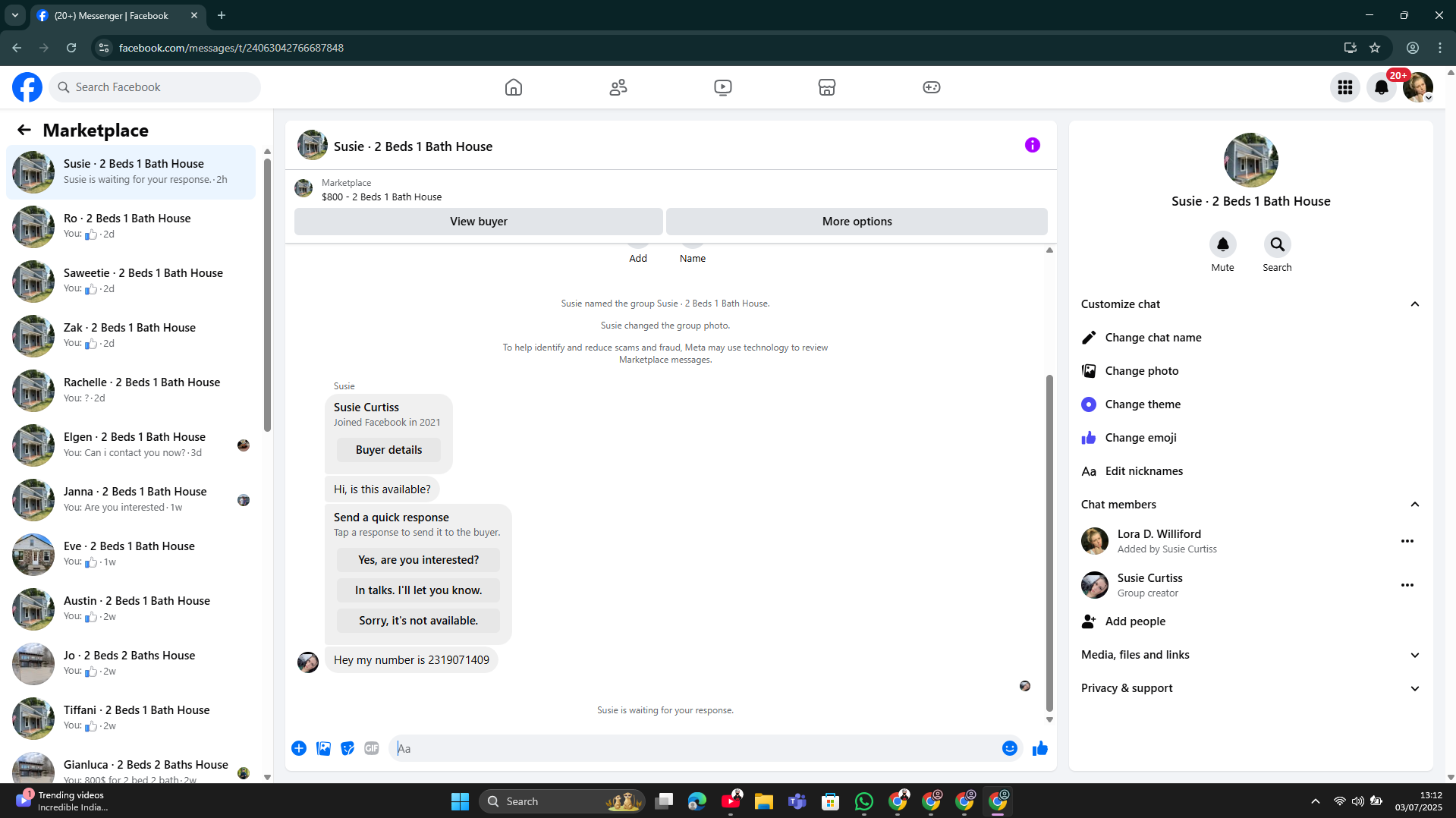Open the notifications bell
This screenshot has width=1456, height=818.
click(1382, 87)
